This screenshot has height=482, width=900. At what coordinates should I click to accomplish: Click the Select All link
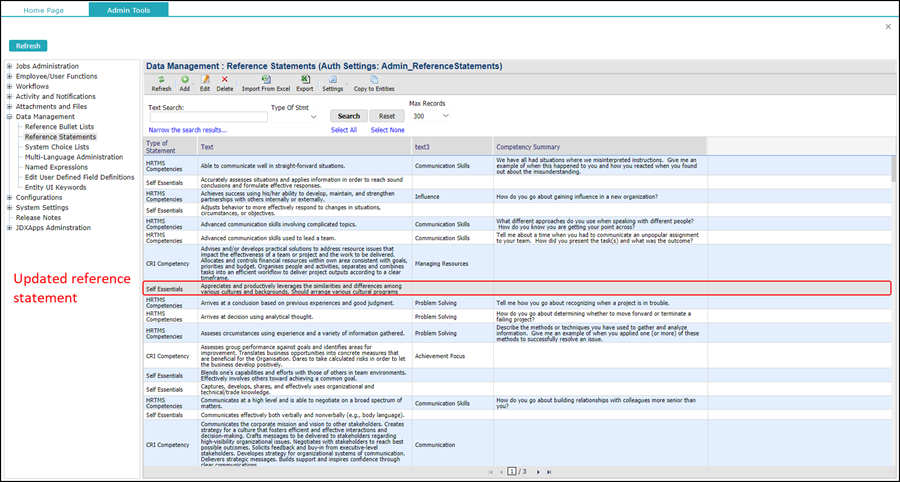[x=344, y=130]
